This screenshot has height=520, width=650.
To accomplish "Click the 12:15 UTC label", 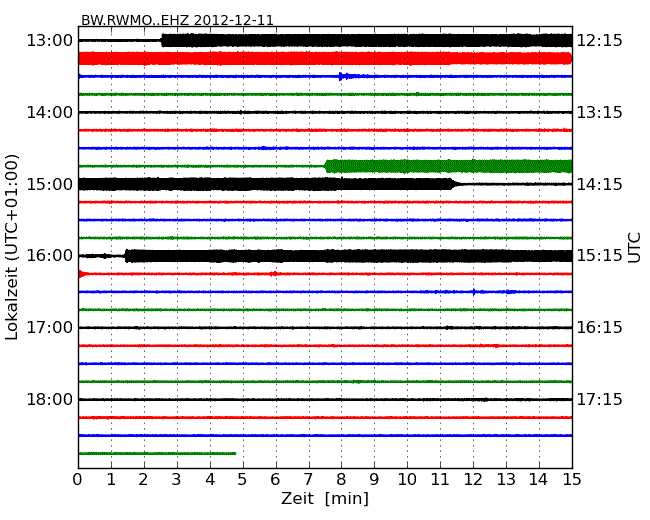I will pyautogui.click(x=599, y=41).
